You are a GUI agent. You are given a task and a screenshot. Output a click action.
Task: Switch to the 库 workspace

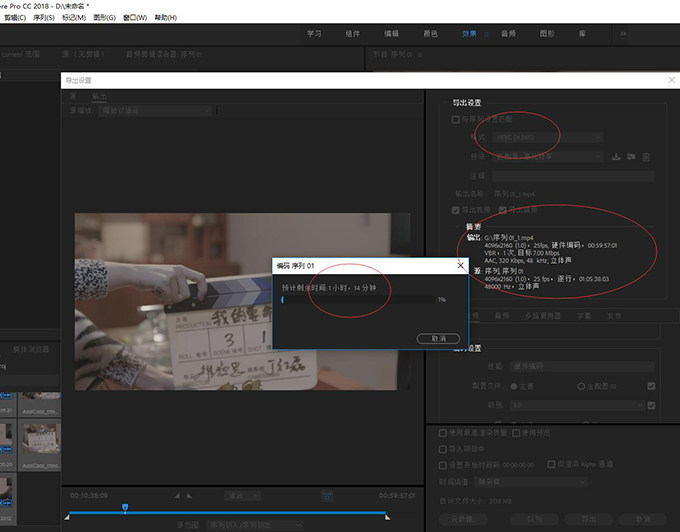(x=582, y=34)
